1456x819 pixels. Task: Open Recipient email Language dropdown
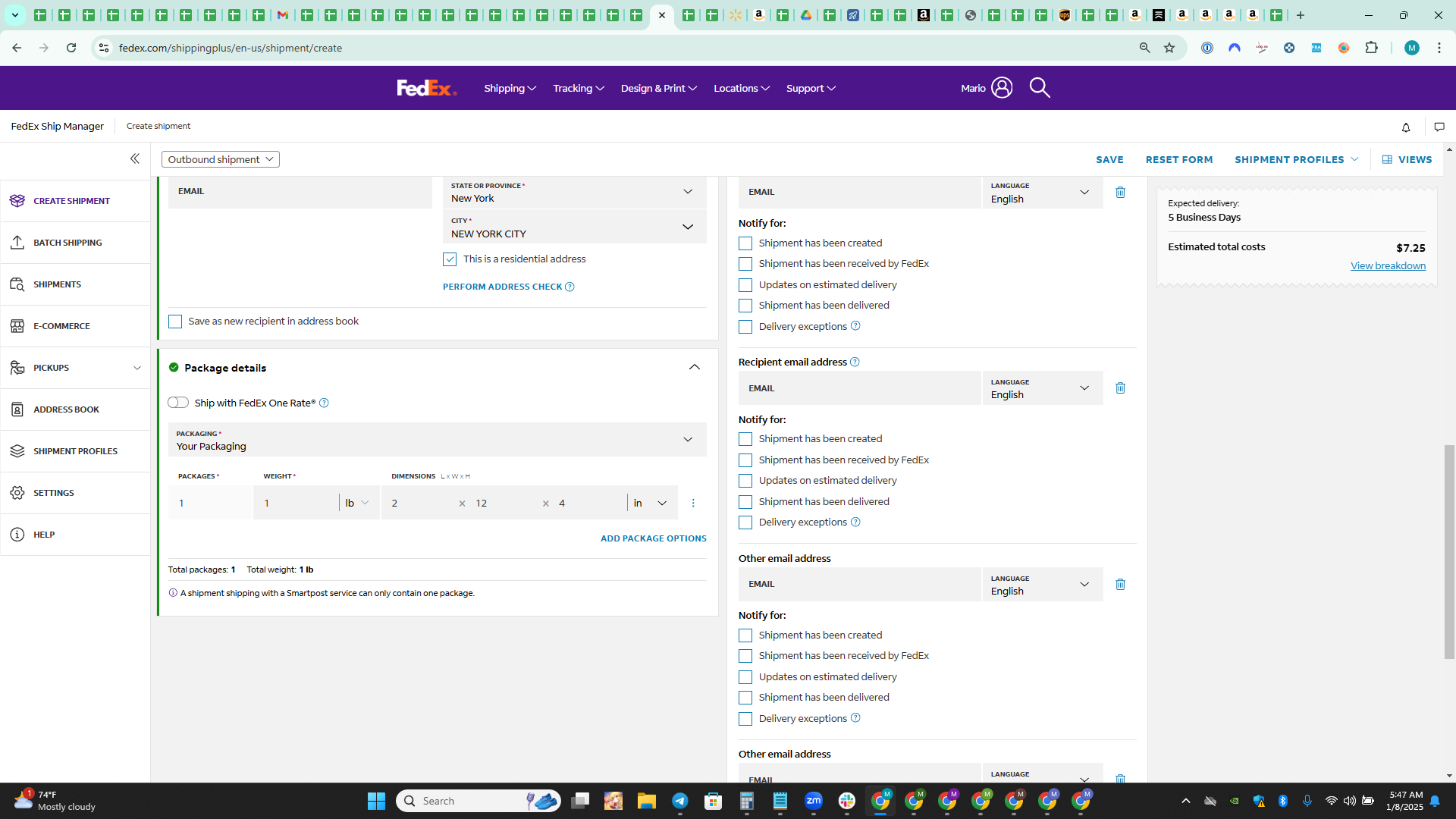tap(1042, 388)
